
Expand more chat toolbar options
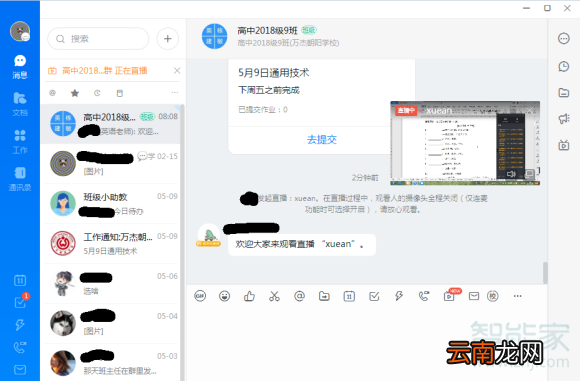pos(517,296)
